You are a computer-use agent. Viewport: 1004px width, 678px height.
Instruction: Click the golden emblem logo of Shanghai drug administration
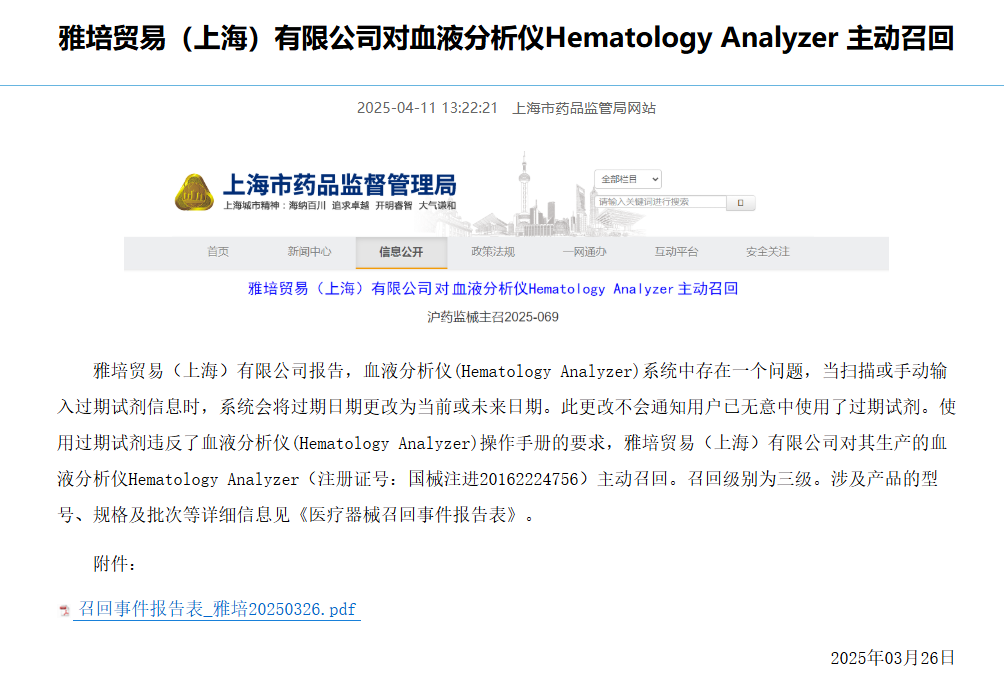point(194,192)
